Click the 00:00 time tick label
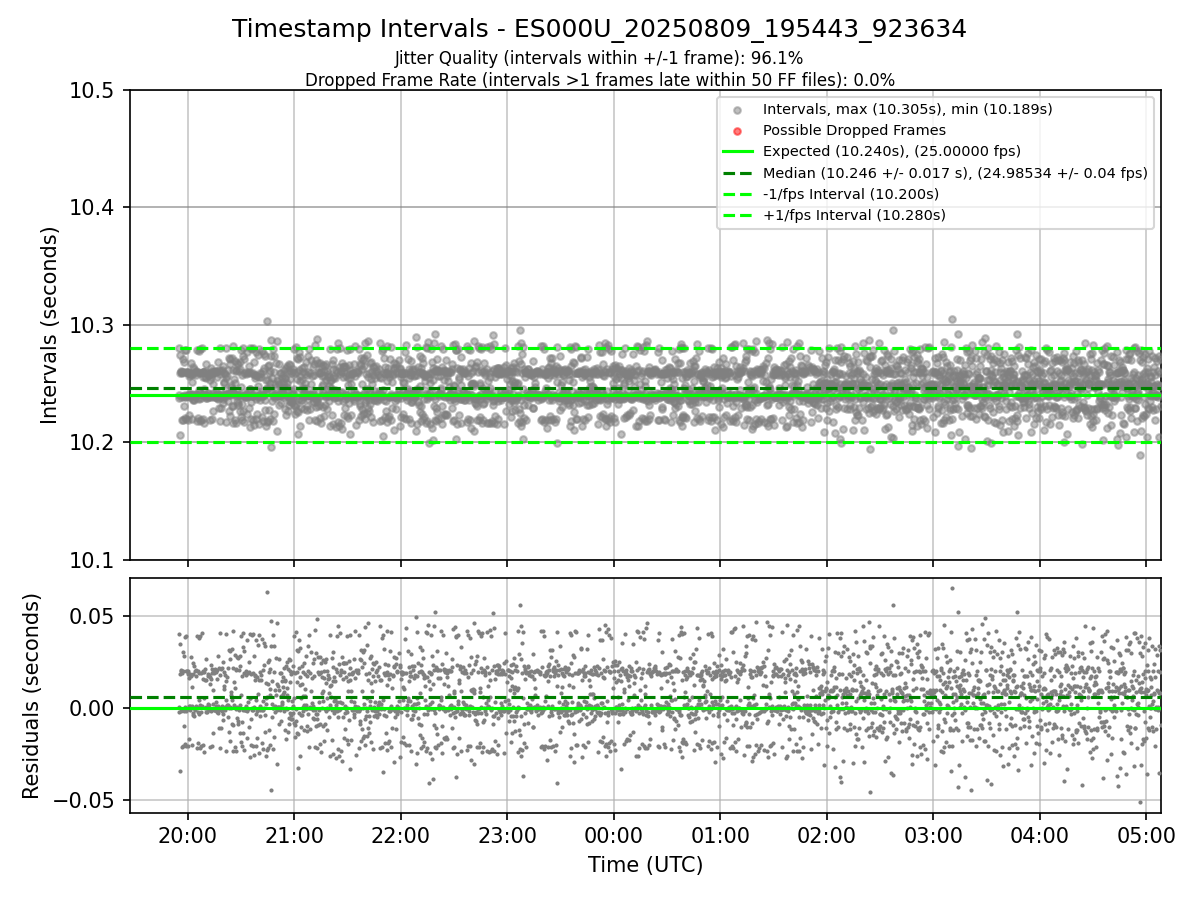 coord(613,834)
